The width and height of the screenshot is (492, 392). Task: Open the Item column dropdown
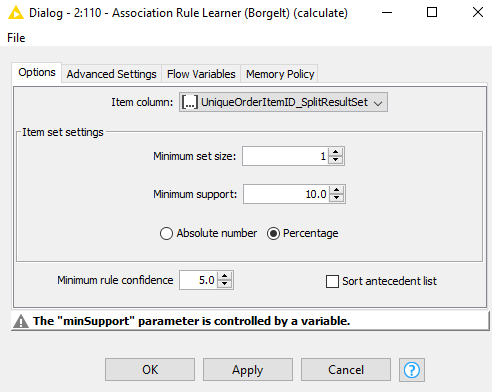[283, 102]
